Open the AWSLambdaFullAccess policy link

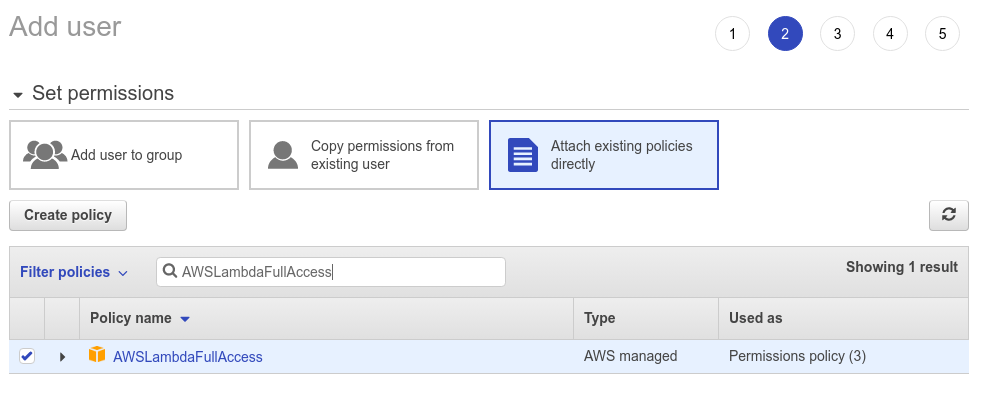(x=188, y=357)
